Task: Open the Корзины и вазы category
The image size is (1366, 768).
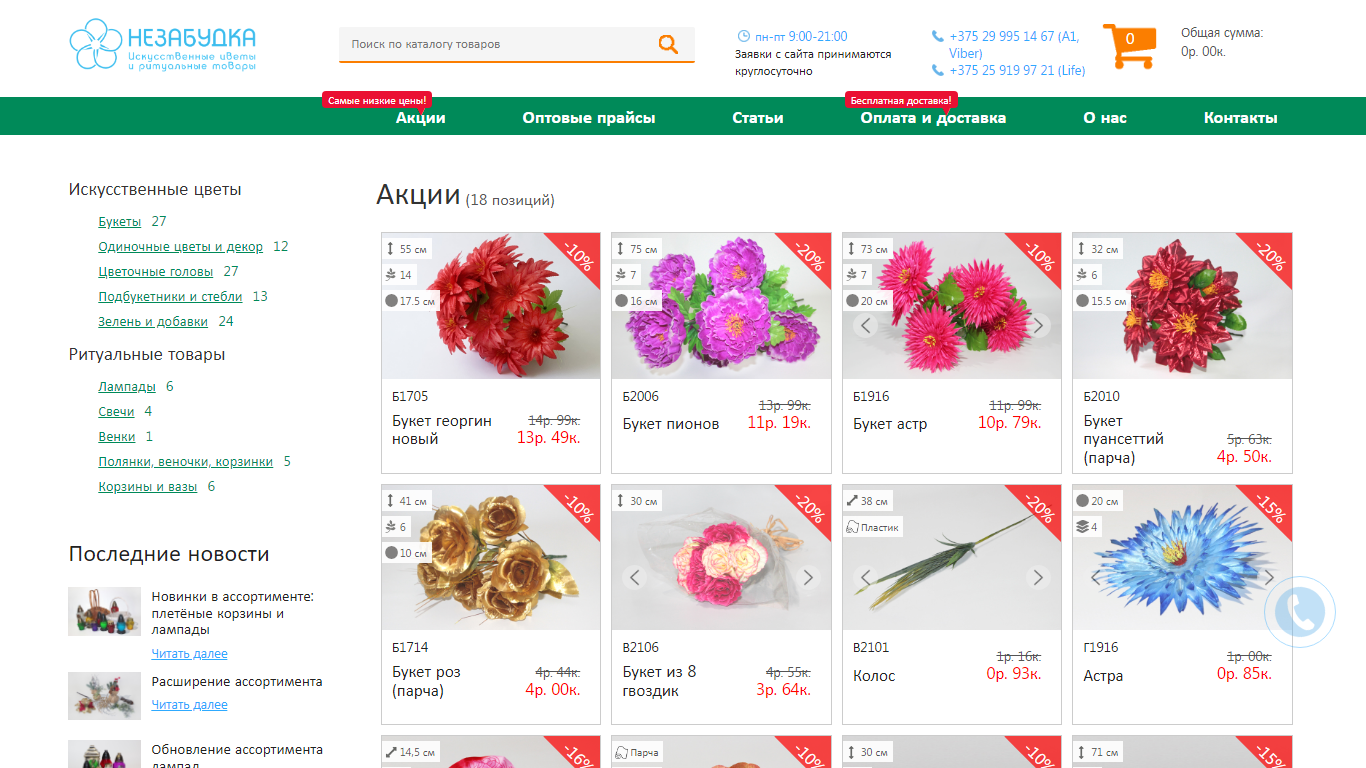Action: [147, 487]
